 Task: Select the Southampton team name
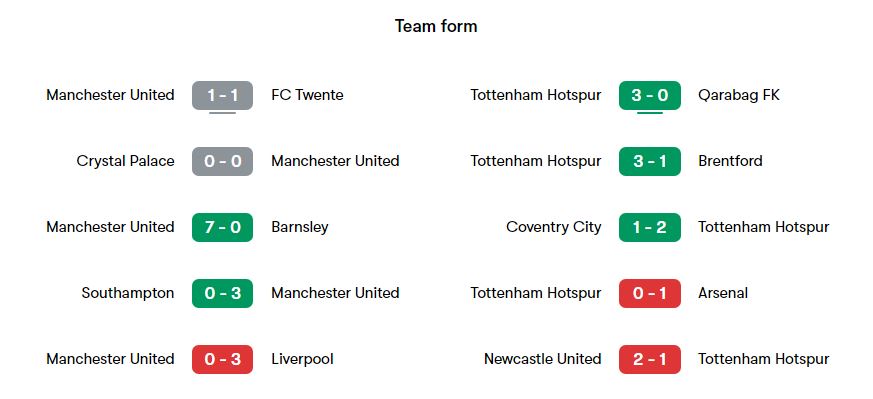127,293
